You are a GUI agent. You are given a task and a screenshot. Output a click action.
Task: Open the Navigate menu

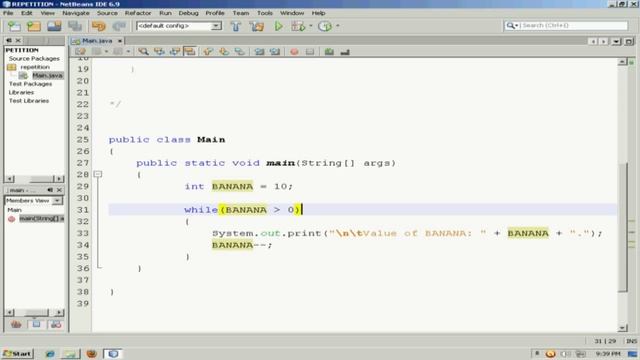[x=76, y=13]
